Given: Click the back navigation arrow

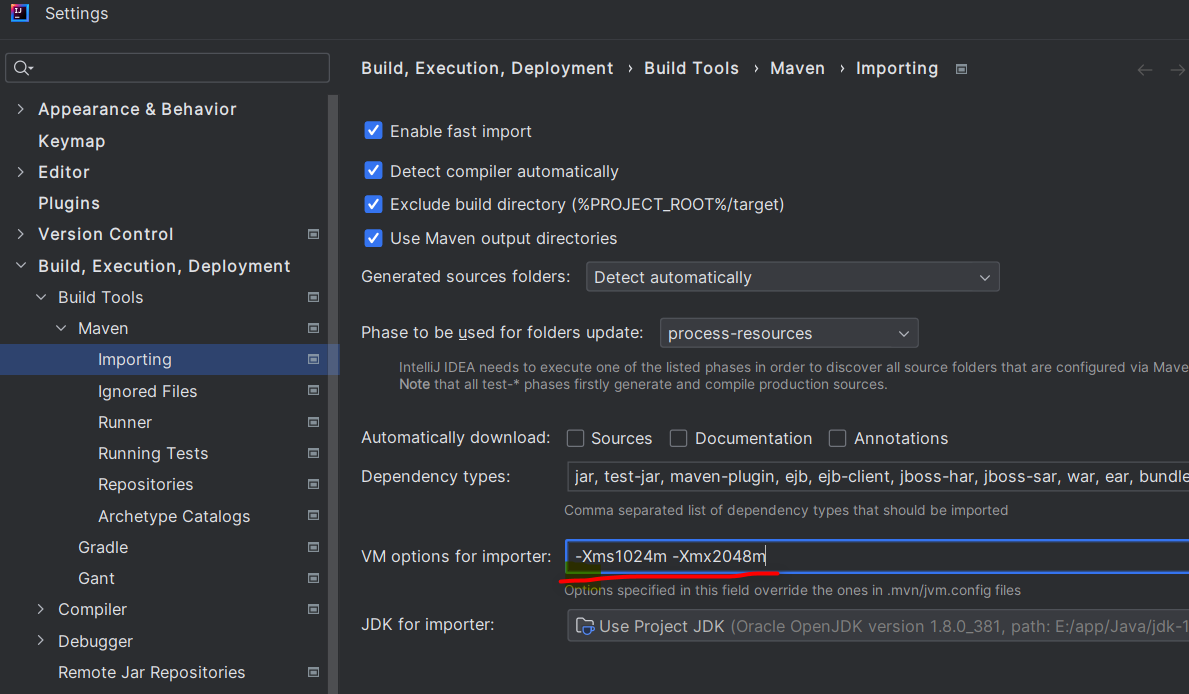Looking at the screenshot, I should click(x=1144, y=70).
